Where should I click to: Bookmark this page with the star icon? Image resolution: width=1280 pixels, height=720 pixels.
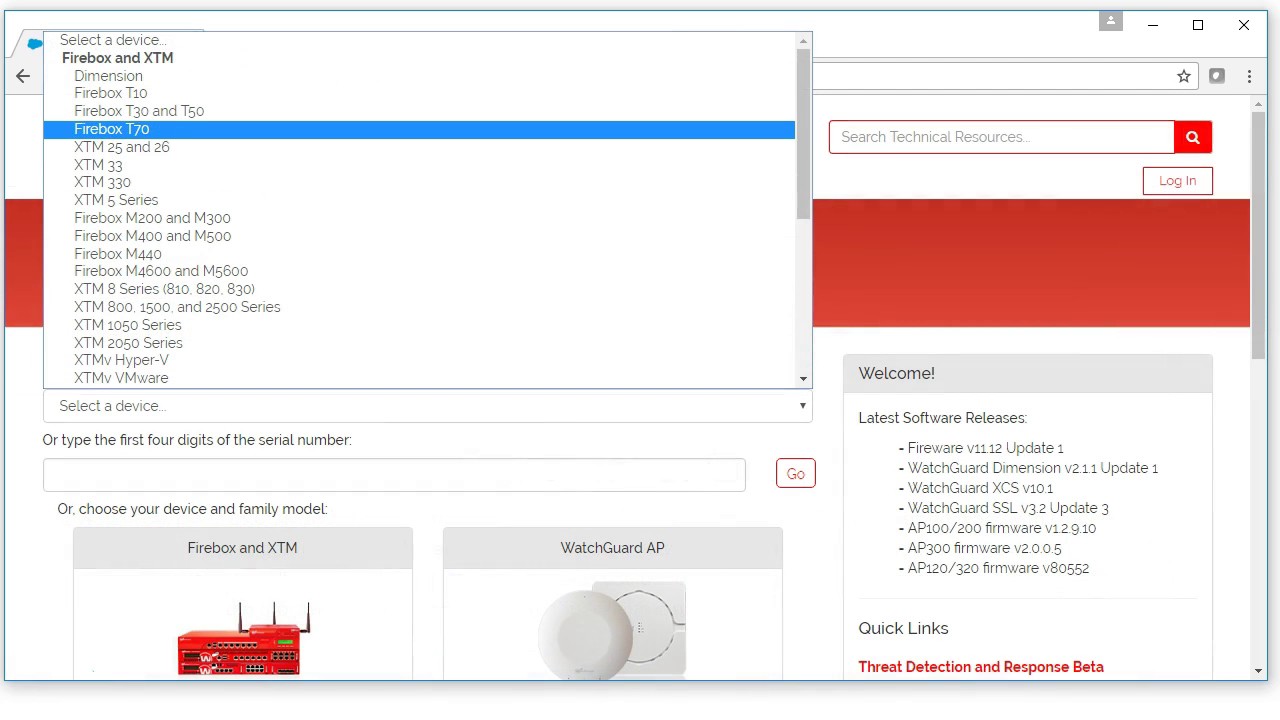tap(1184, 76)
